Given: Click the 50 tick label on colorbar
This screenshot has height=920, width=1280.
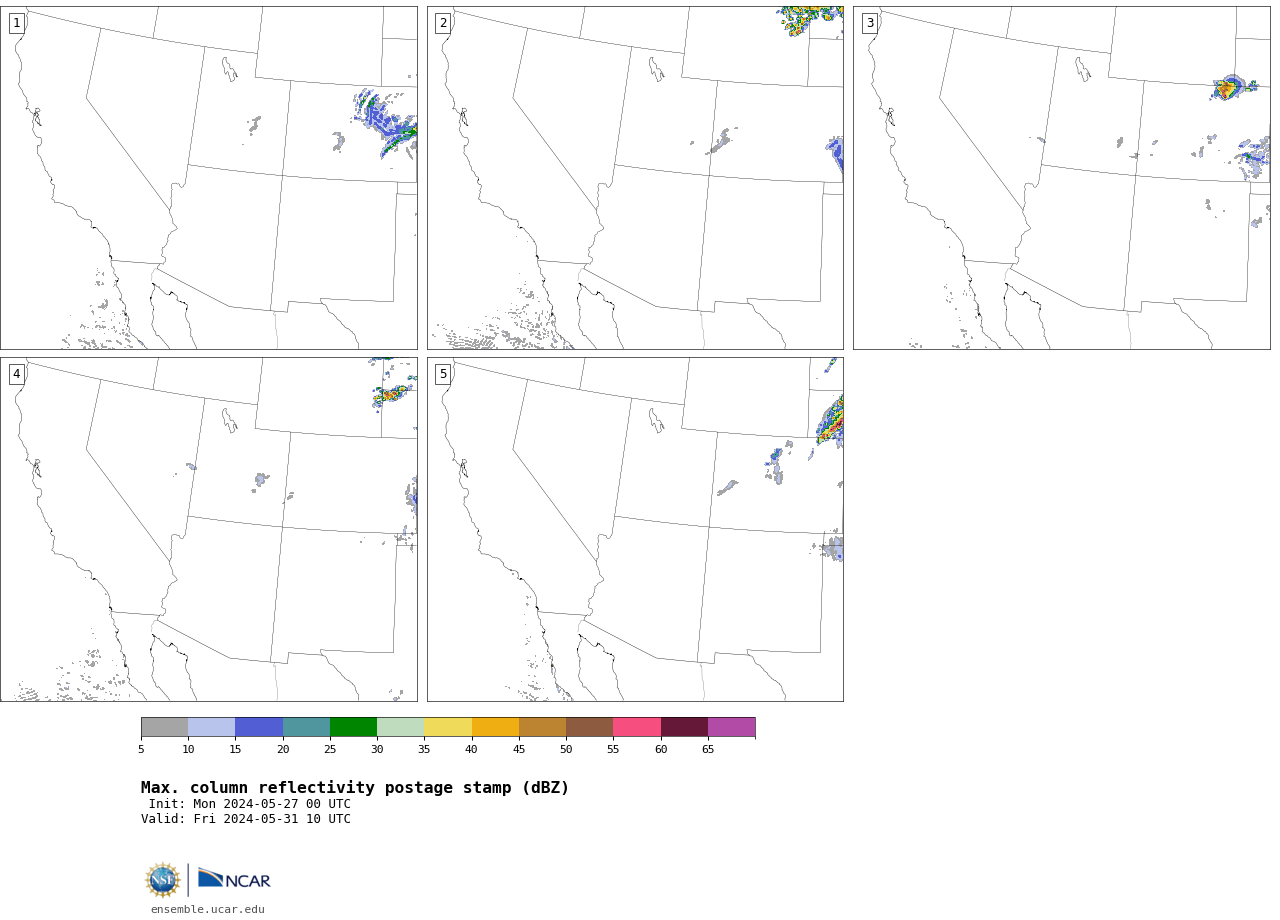Looking at the screenshot, I should pyautogui.click(x=566, y=749).
